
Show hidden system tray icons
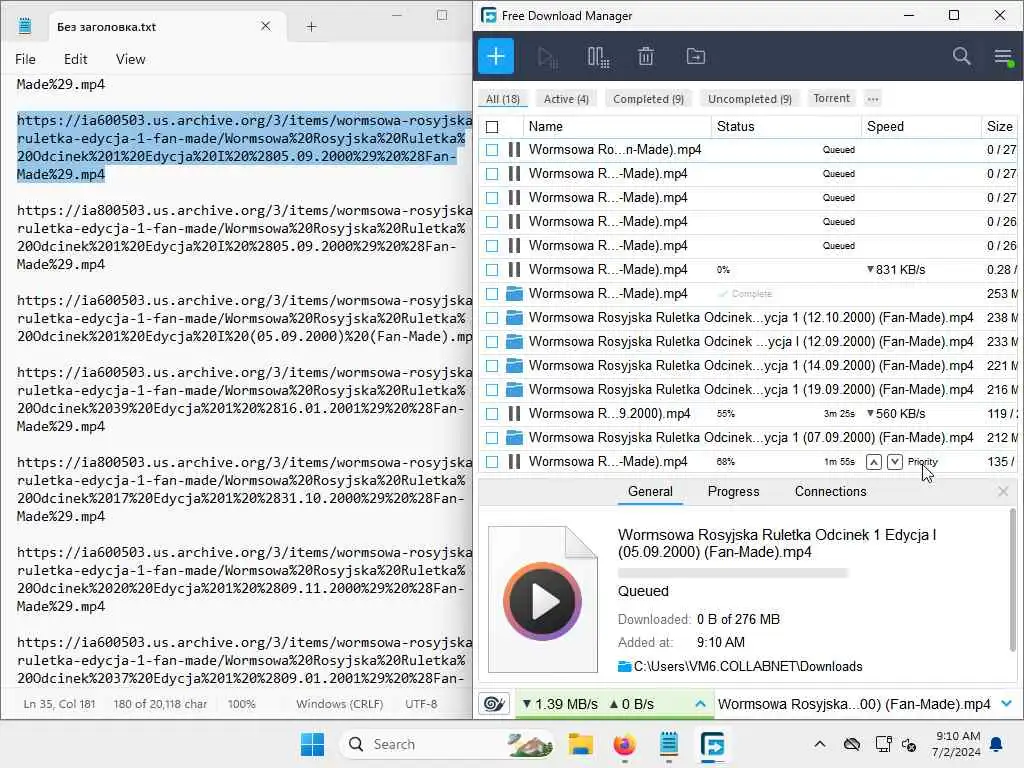820,744
